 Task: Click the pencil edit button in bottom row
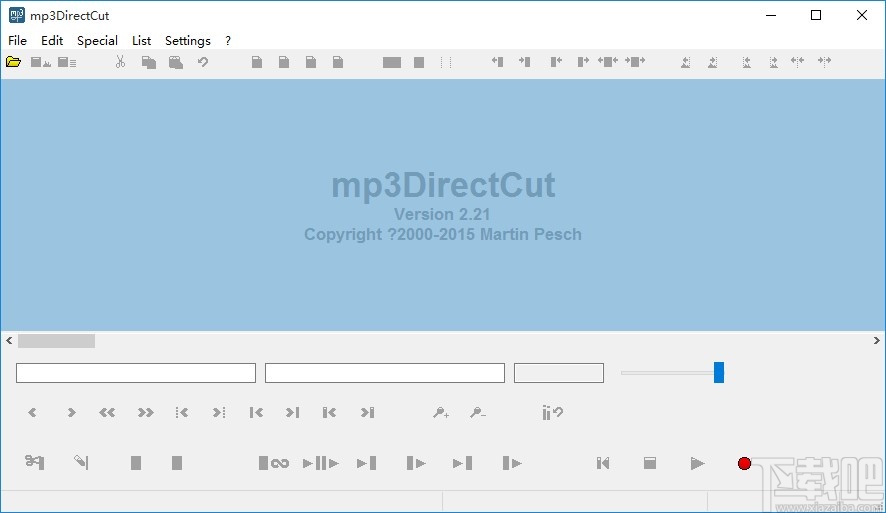pos(81,462)
